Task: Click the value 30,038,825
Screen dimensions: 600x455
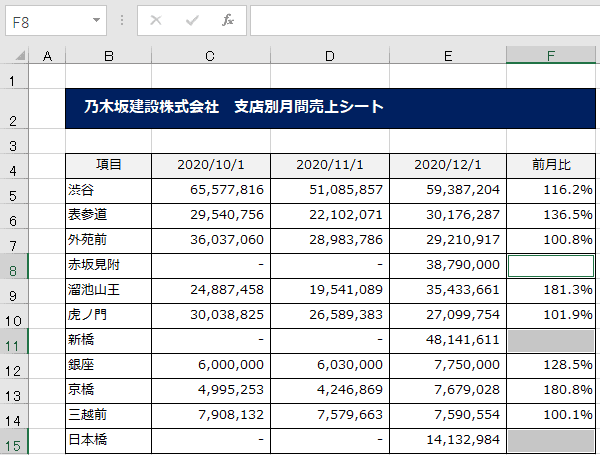Action: [227, 315]
